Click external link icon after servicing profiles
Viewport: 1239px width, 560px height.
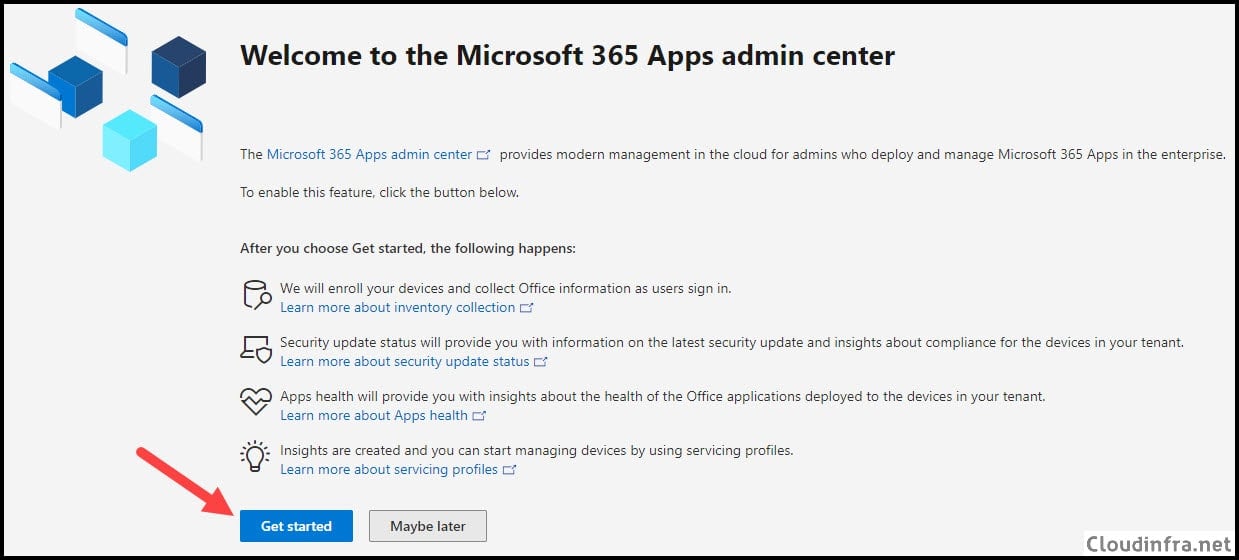click(509, 470)
